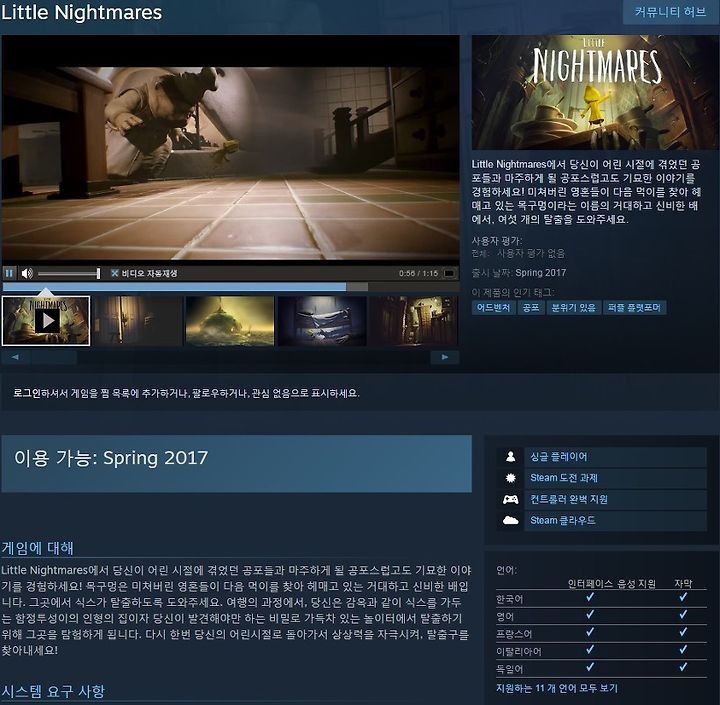Click the 자막 column header
Screen dimensions: 720x705
pos(683,583)
